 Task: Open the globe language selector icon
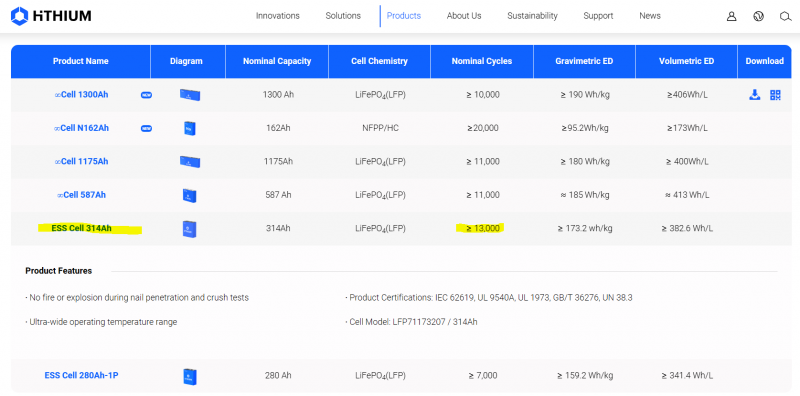pos(758,16)
